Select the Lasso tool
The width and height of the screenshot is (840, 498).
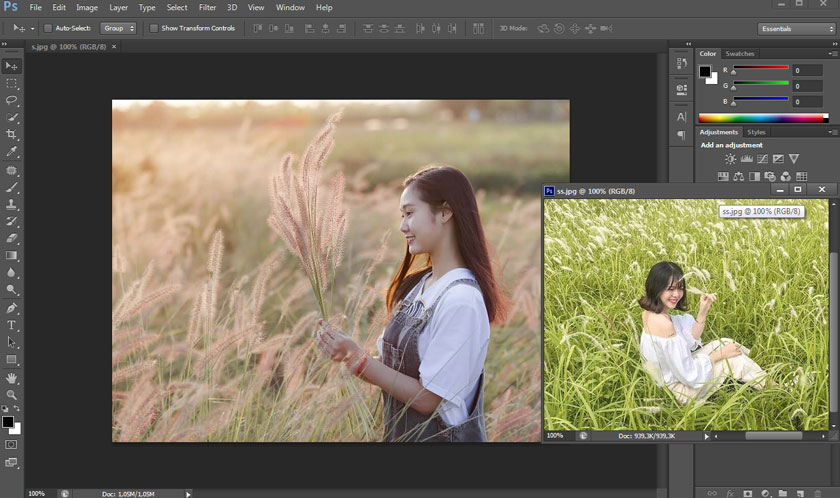(x=12, y=100)
